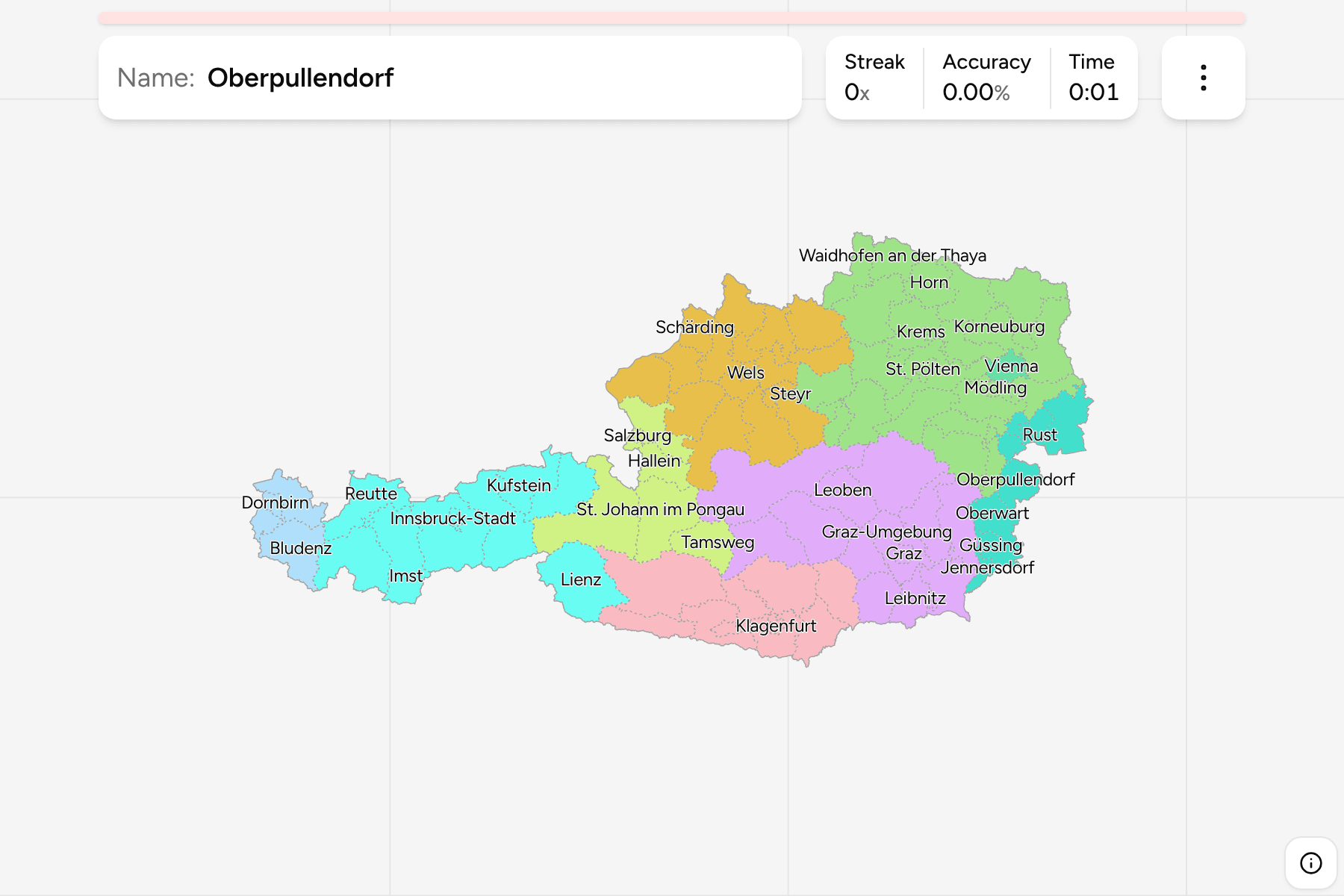1344x896 pixels.
Task: Click the Schärding label
Action: click(694, 327)
